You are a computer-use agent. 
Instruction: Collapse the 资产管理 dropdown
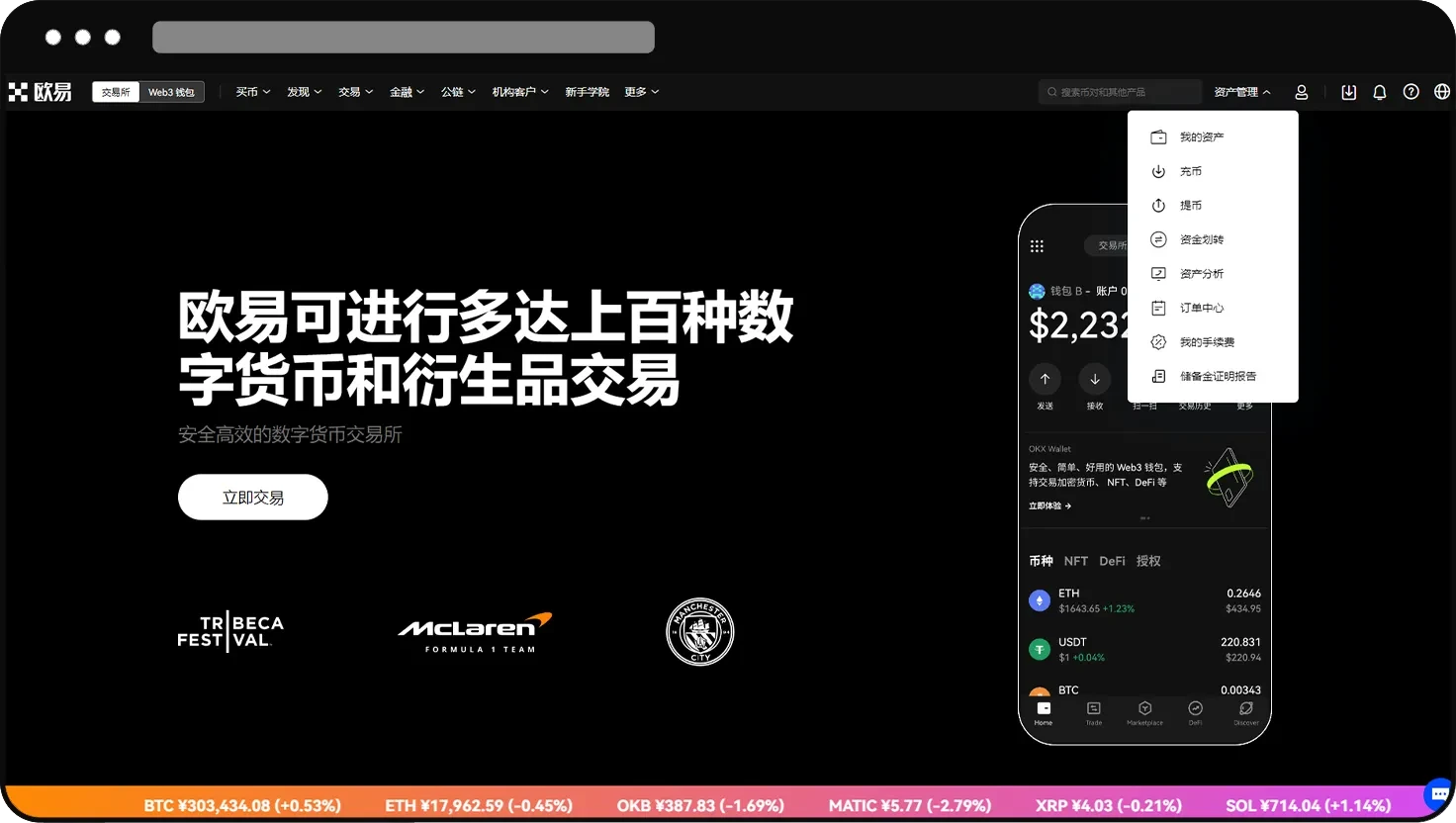pyautogui.click(x=1242, y=91)
